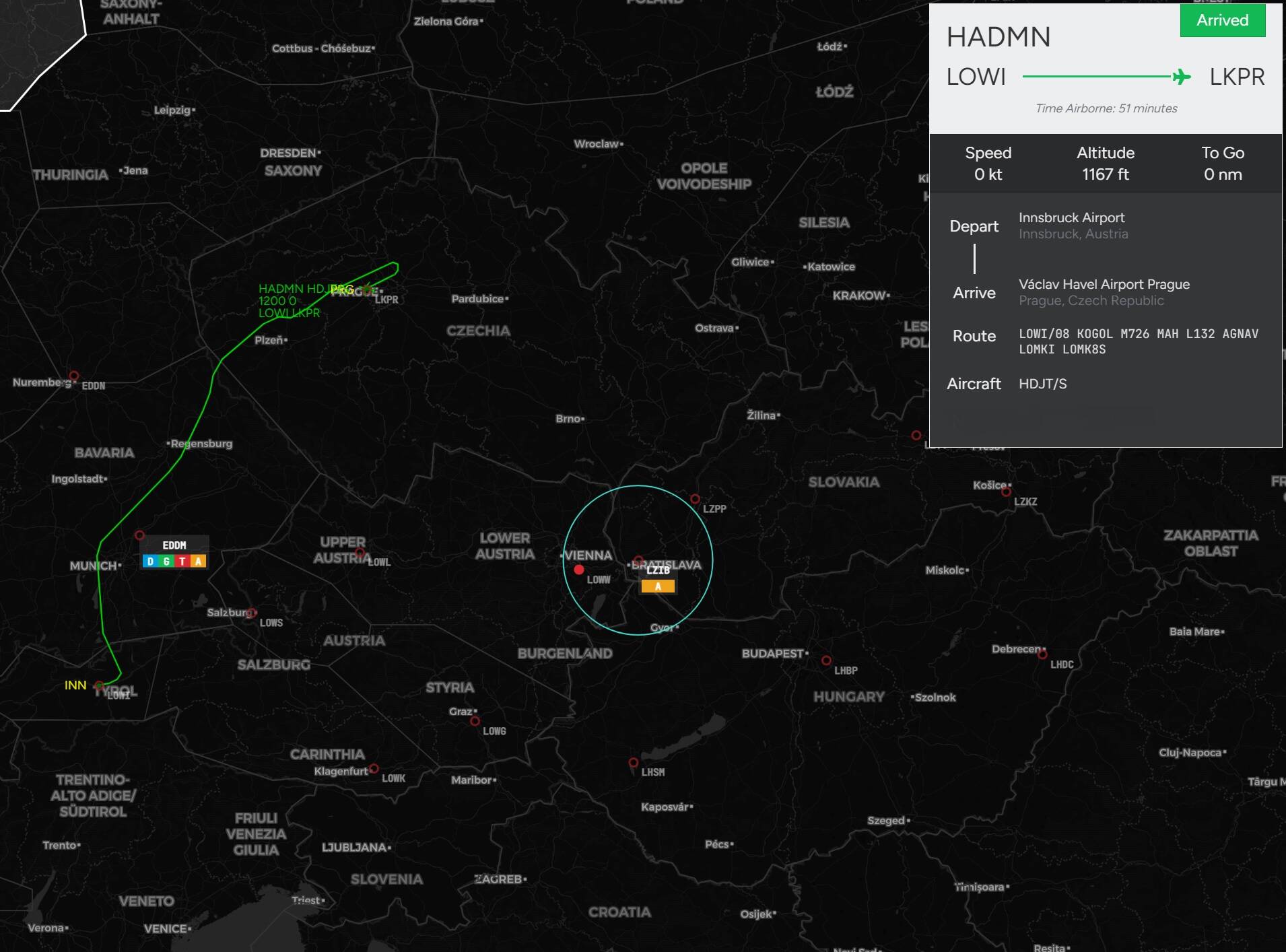Click the LZPP airport marker

click(x=695, y=499)
